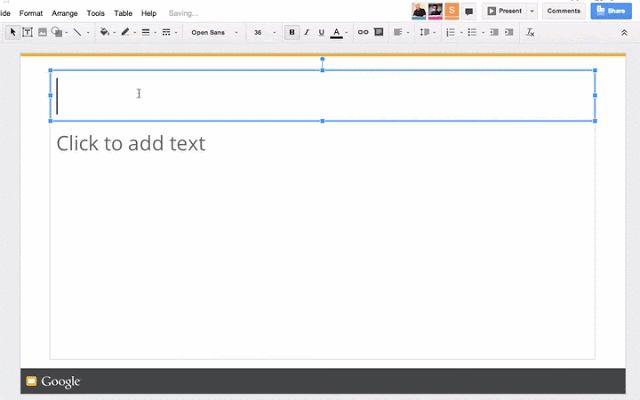Open the Table menu

122,13
